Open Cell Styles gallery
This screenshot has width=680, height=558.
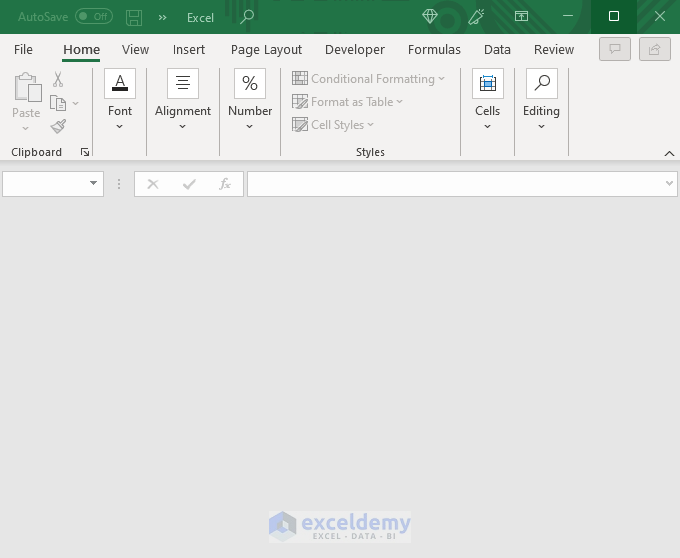tap(333, 125)
